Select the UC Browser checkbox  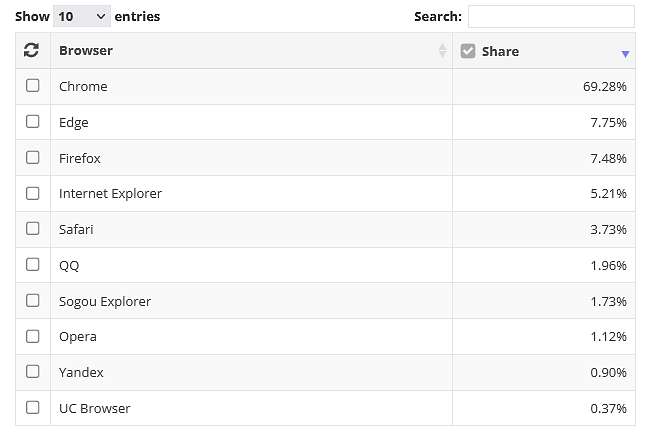33,408
